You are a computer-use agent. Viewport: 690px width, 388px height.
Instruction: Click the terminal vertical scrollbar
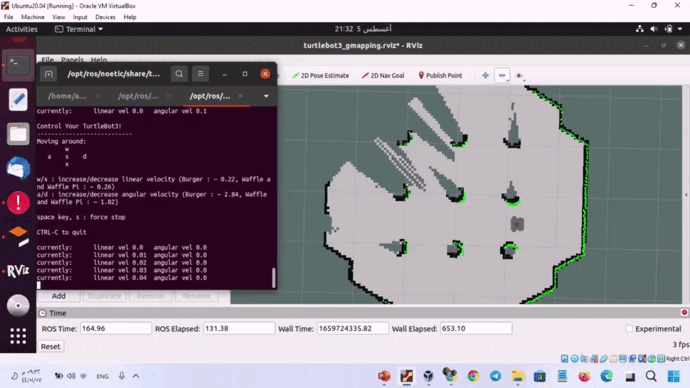click(274, 278)
